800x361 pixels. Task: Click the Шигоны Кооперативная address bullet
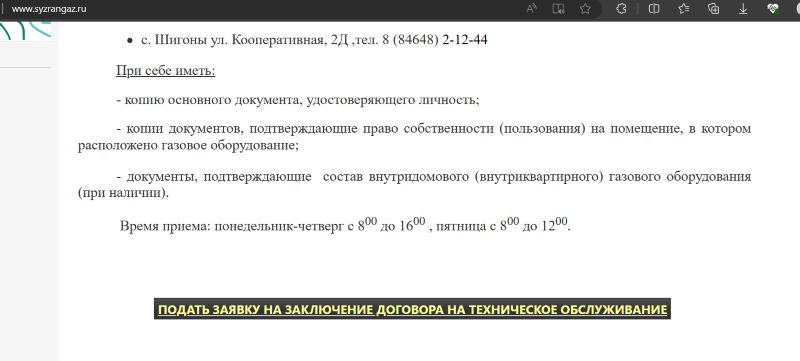point(307,40)
